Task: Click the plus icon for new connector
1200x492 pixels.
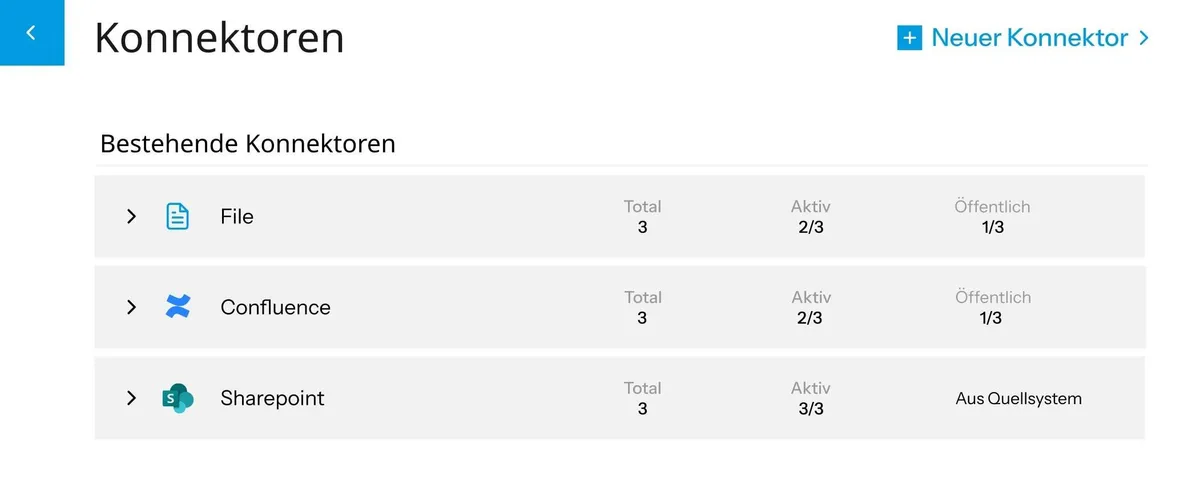Action: [909, 38]
